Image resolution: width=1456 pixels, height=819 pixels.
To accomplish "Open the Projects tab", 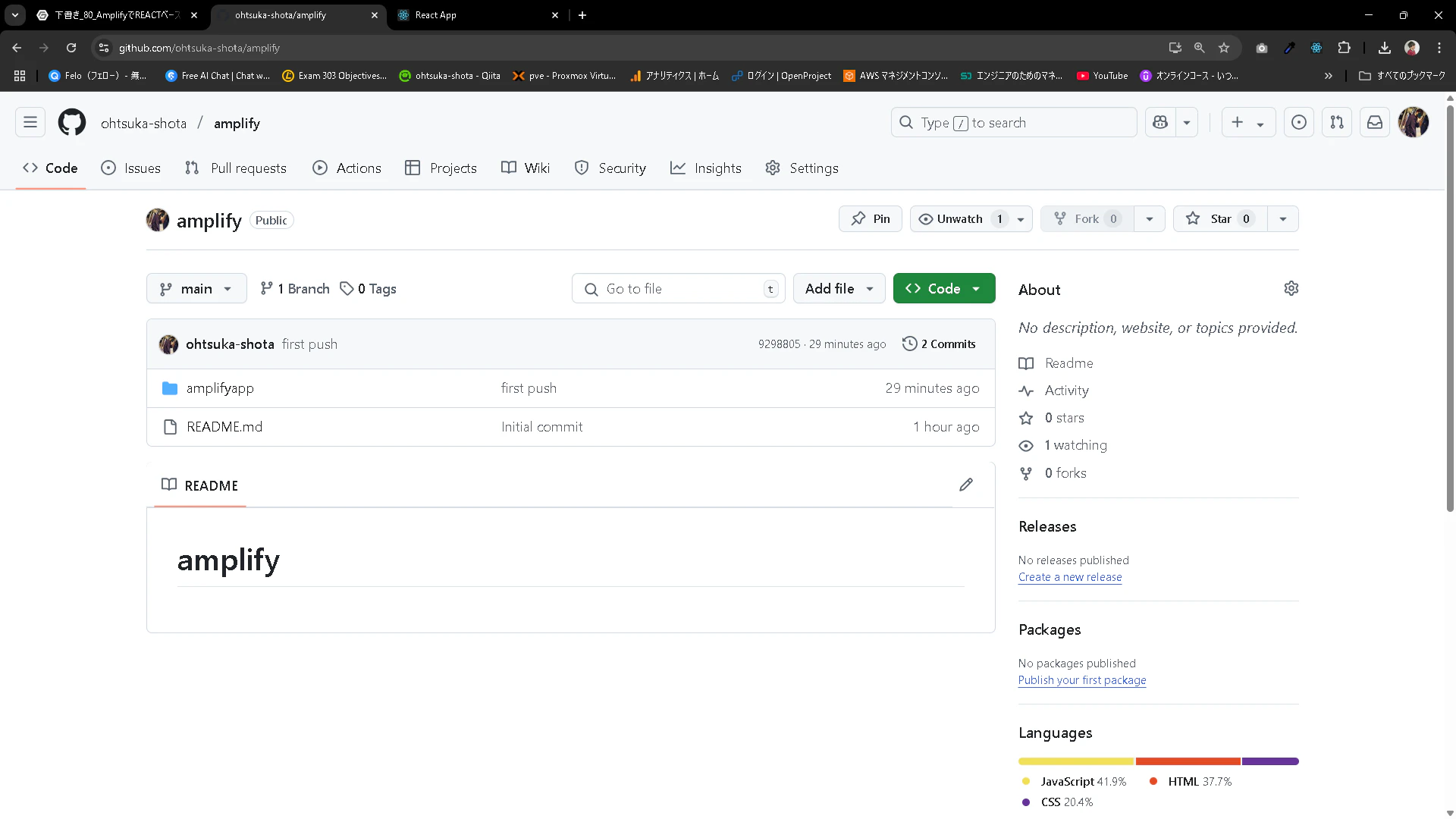I will tap(441, 168).
